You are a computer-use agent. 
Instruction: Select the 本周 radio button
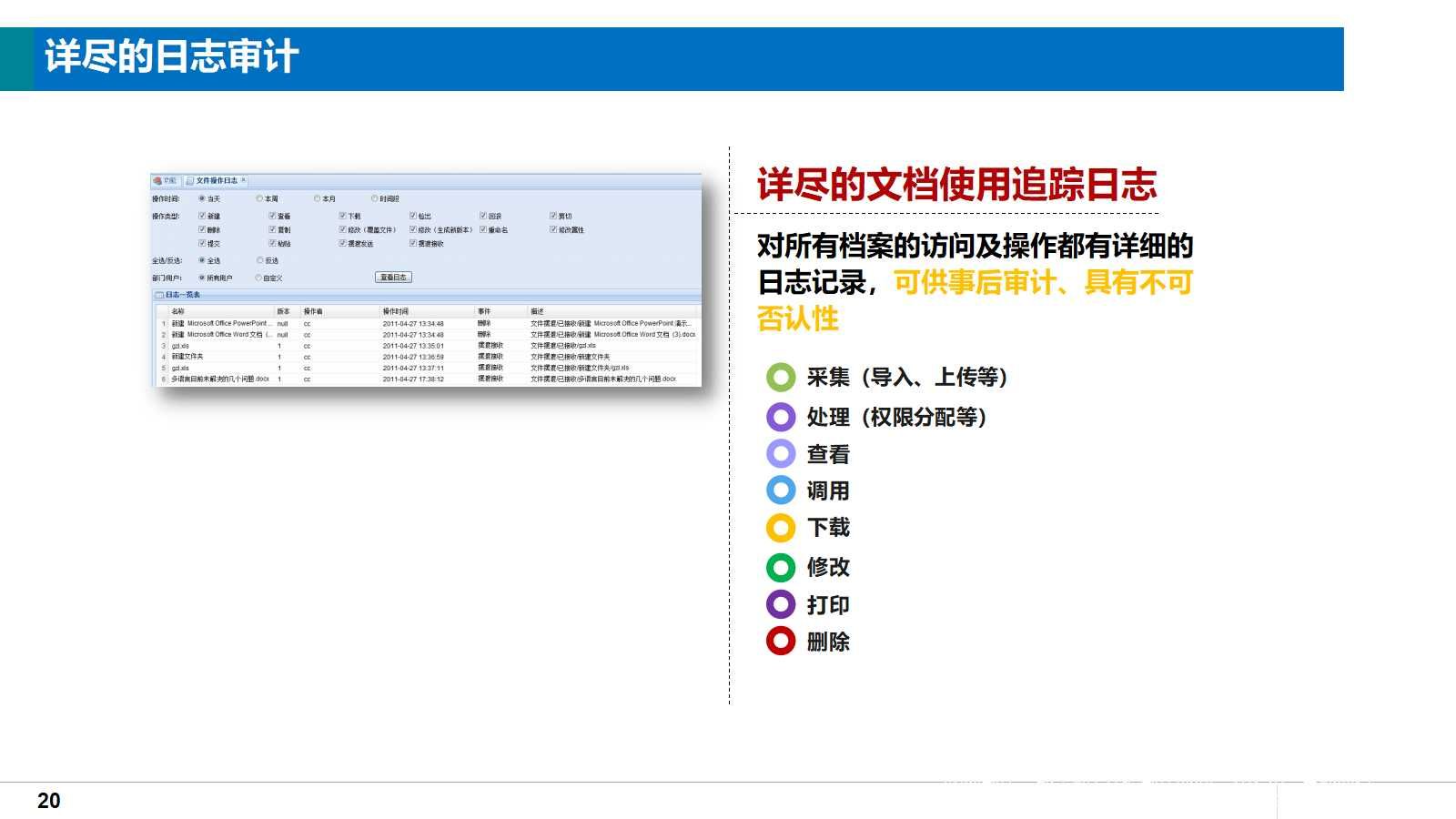259,198
